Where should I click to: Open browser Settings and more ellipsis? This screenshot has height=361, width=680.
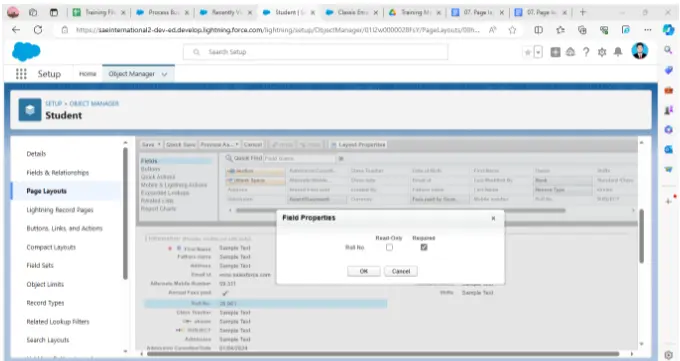(647, 30)
